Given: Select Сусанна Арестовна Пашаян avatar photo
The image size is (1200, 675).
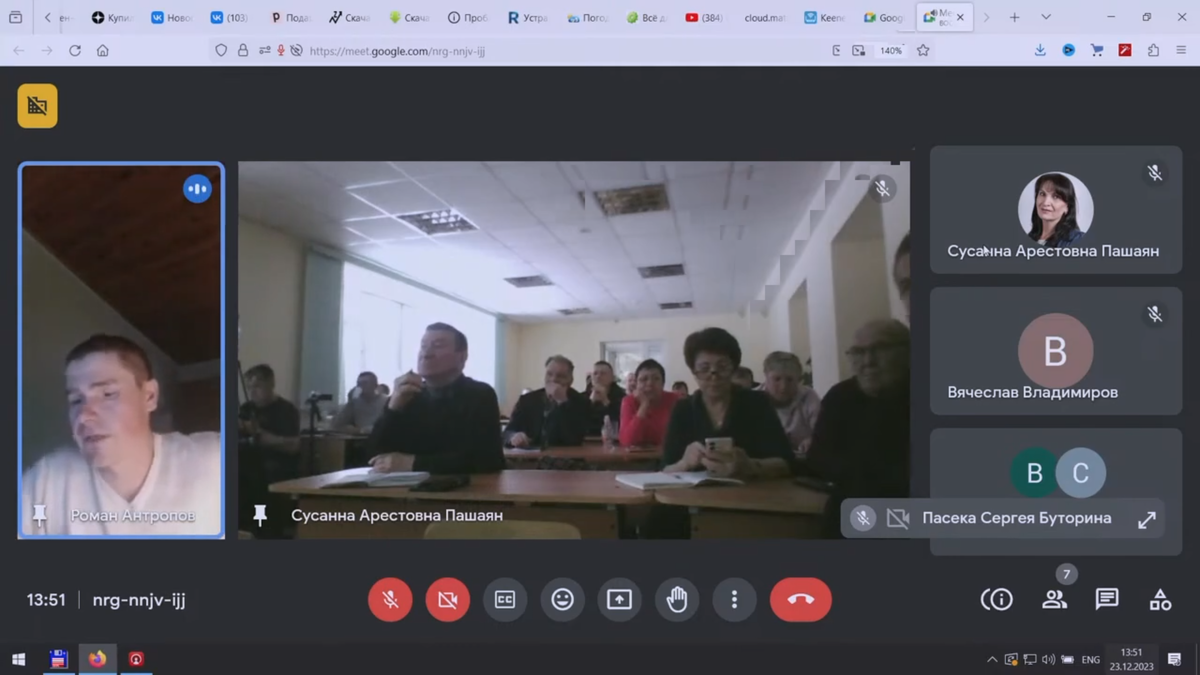Looking at the screenshot, I should coord(1055,209).
